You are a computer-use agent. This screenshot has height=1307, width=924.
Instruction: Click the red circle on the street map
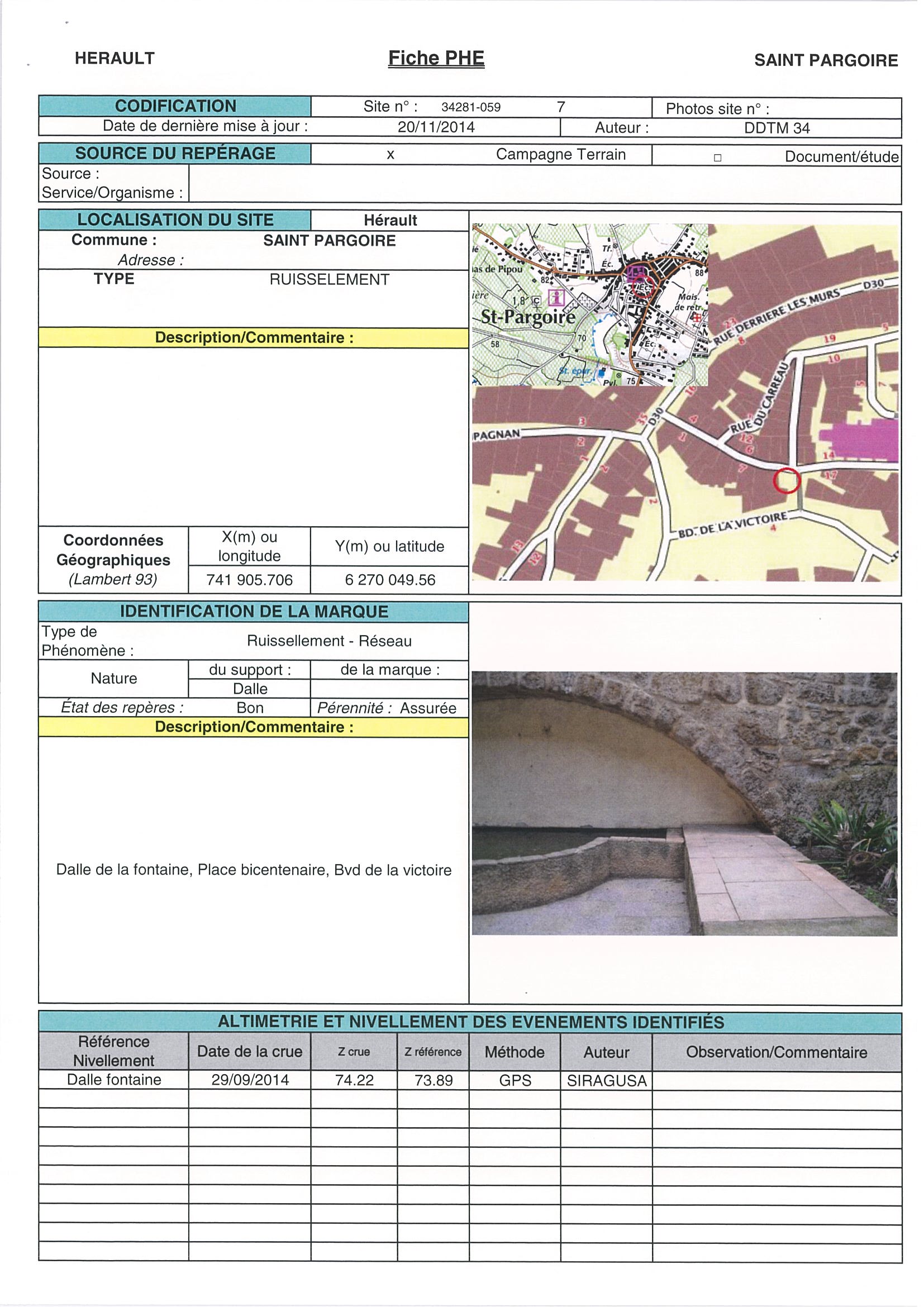[787, 480]
